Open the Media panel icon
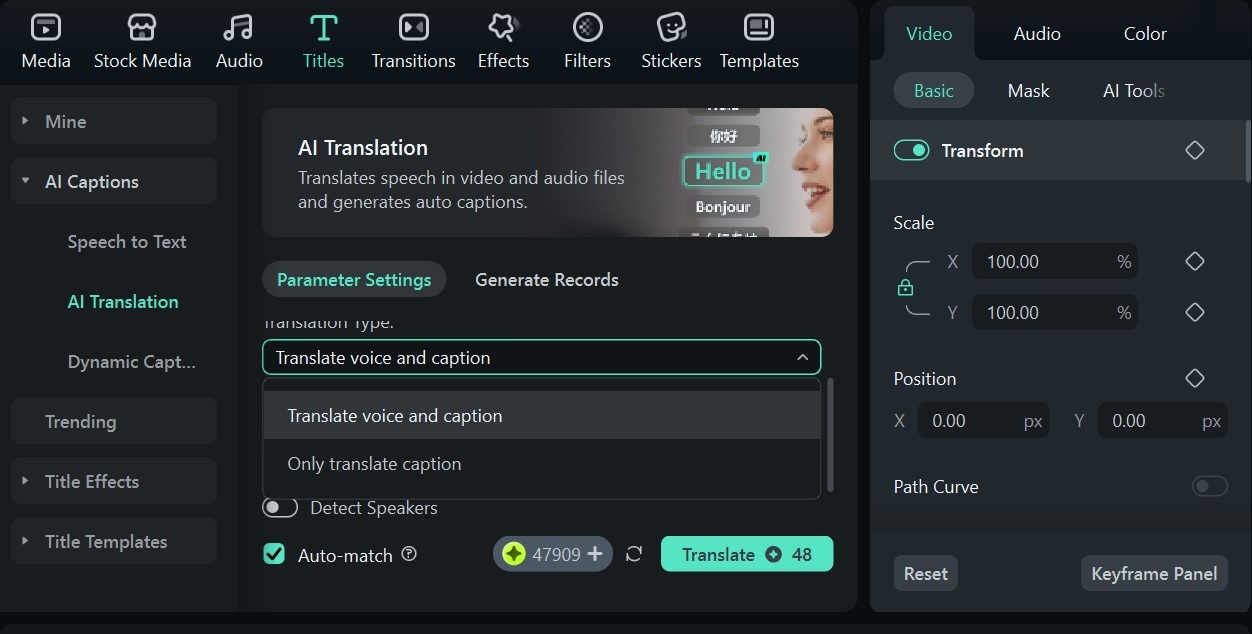 46,27
